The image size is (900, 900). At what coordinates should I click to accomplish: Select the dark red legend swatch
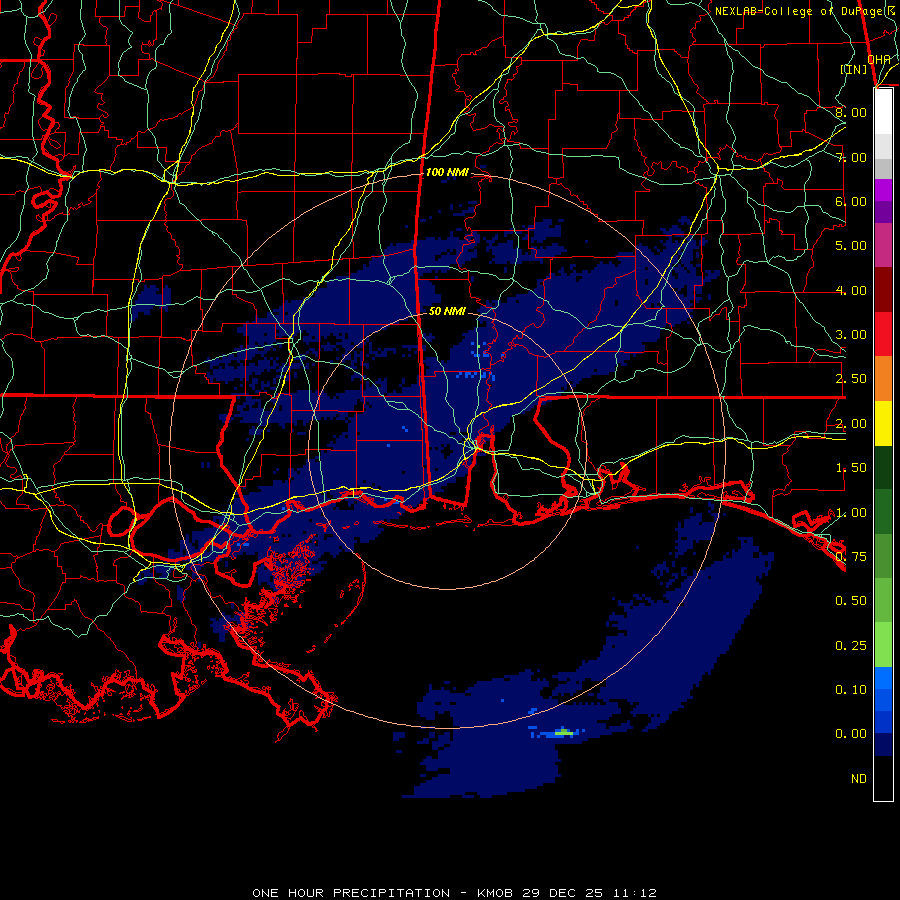(x=883, y=290)
